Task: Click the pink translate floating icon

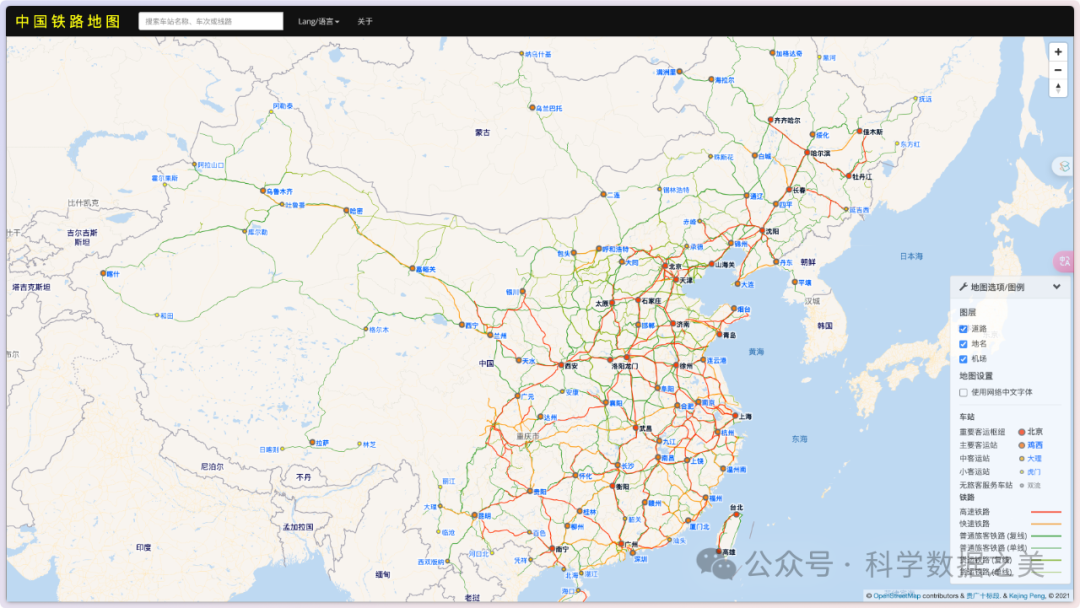Action: (1066, 262)
